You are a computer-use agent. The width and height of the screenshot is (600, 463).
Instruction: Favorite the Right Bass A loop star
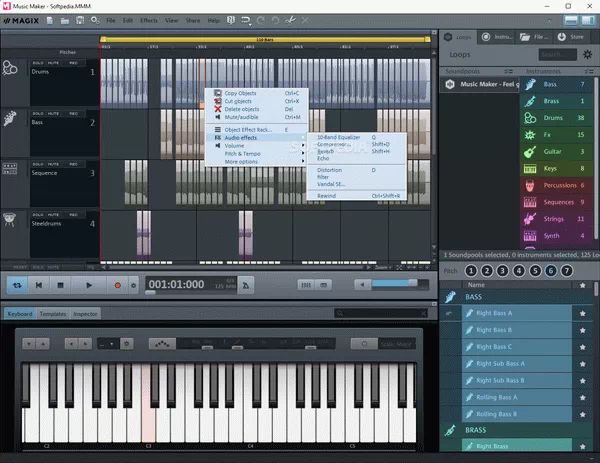pyautogui.click(x=582, y=313)
